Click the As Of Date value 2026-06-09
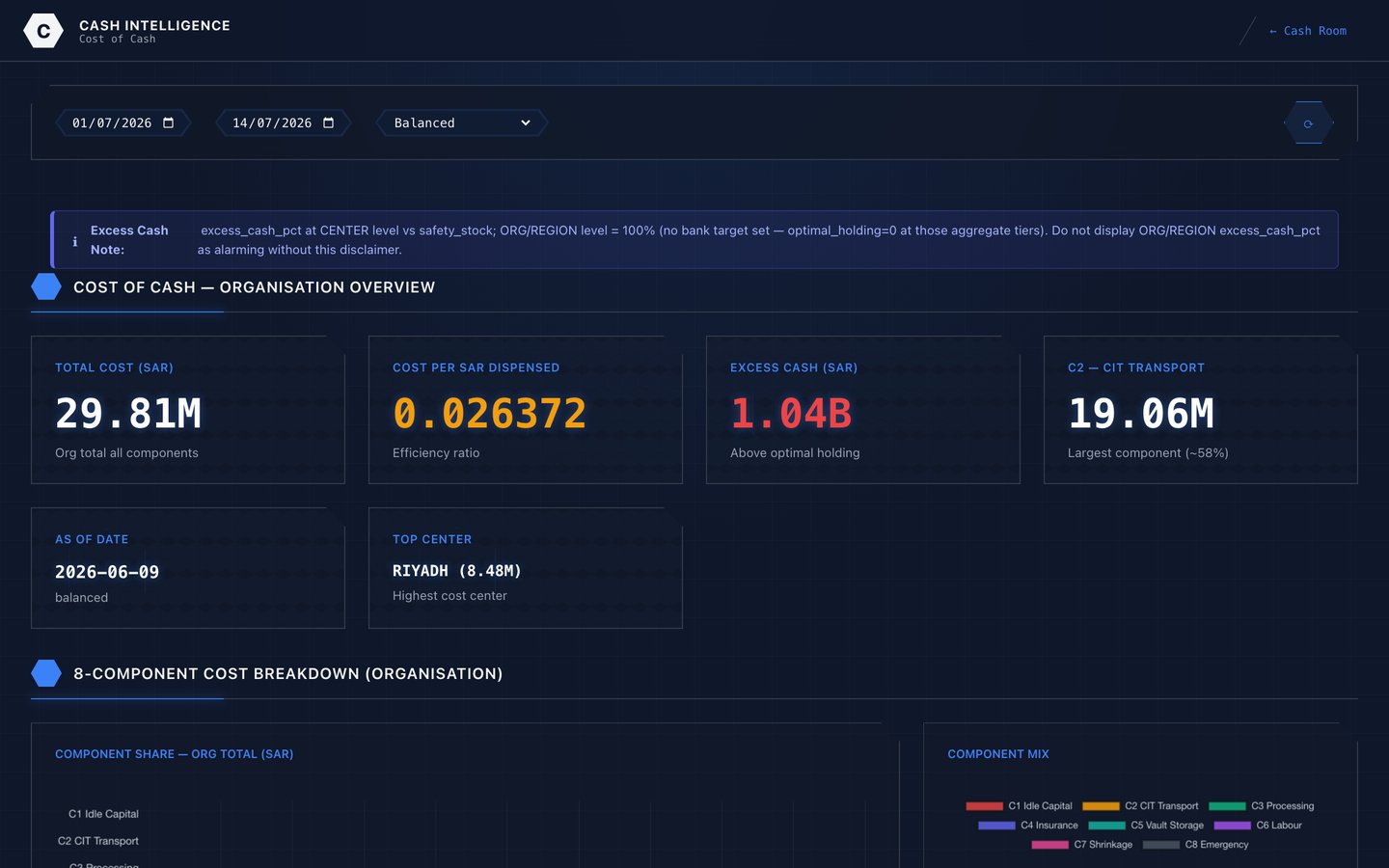Image resolution: width=1389 pixels, height=868 pixels. (x=107, y=572)
